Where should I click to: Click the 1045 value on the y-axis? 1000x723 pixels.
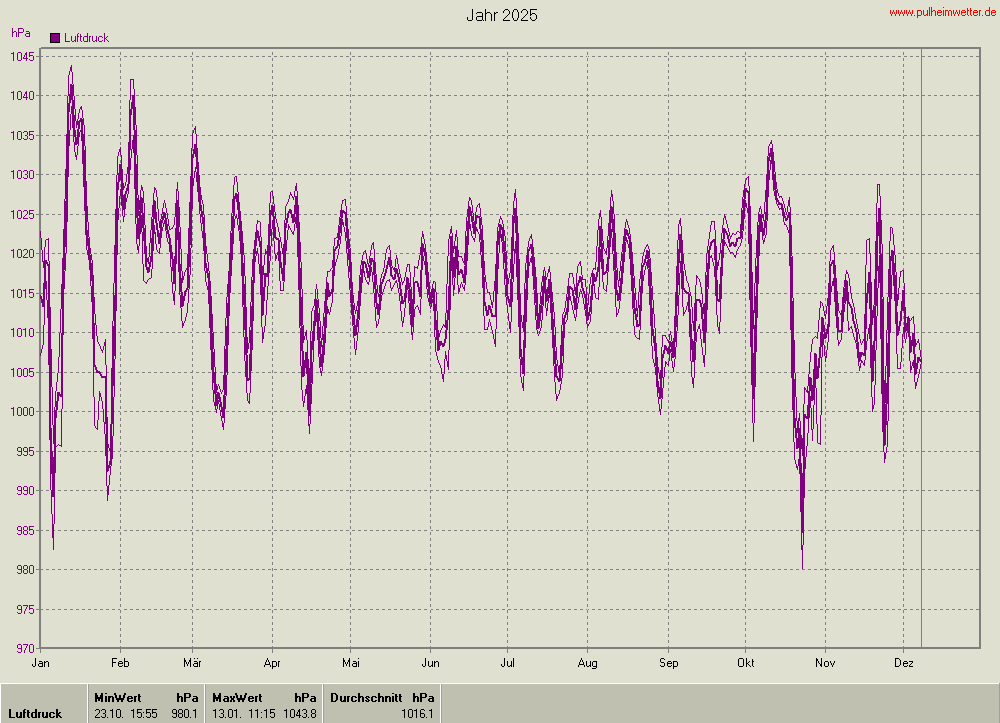point(24,56)
